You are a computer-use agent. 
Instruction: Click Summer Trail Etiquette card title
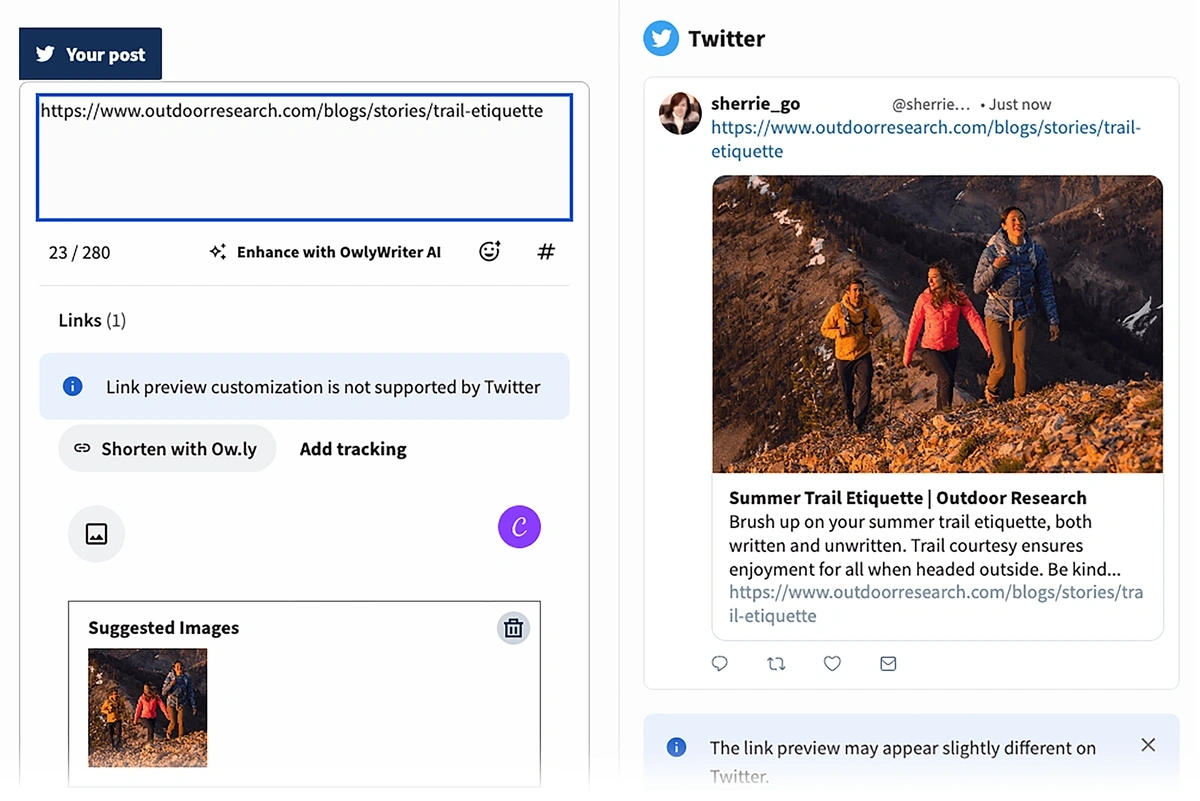(x=907, y=497)
